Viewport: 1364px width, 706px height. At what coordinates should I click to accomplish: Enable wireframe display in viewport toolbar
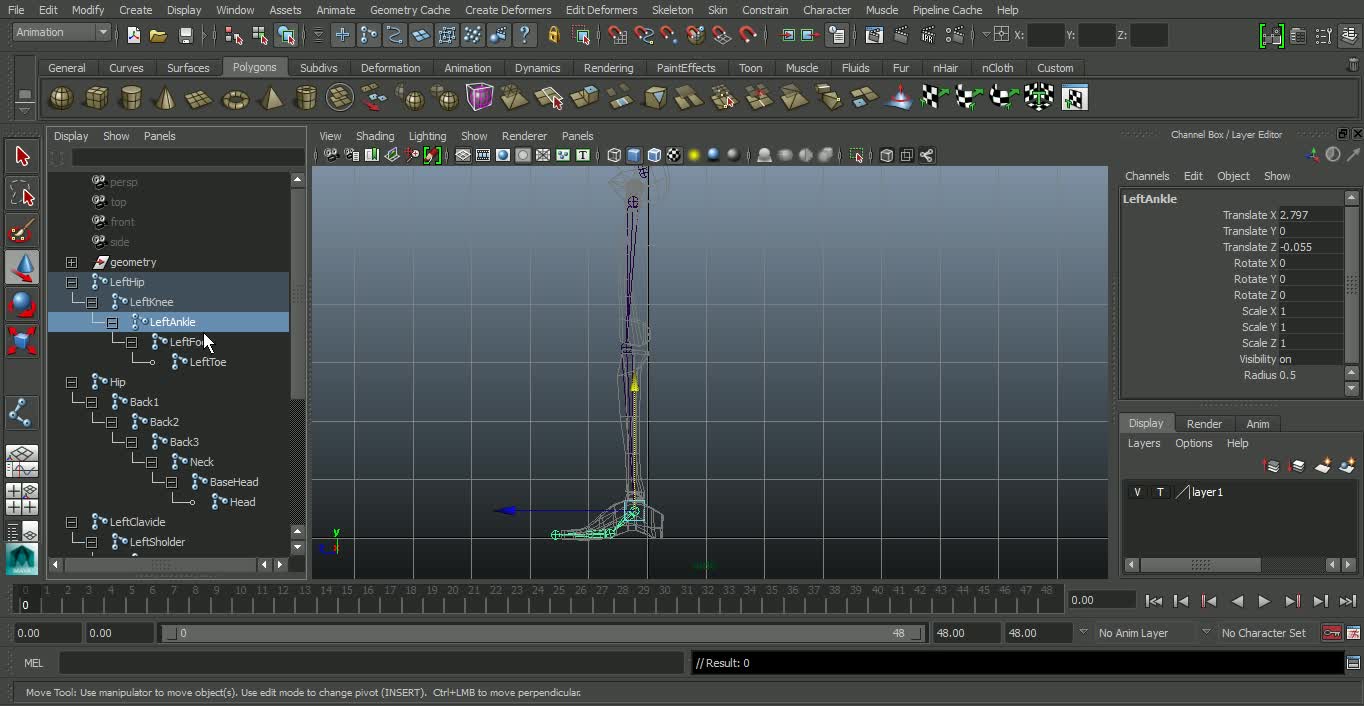coord(614,155)
